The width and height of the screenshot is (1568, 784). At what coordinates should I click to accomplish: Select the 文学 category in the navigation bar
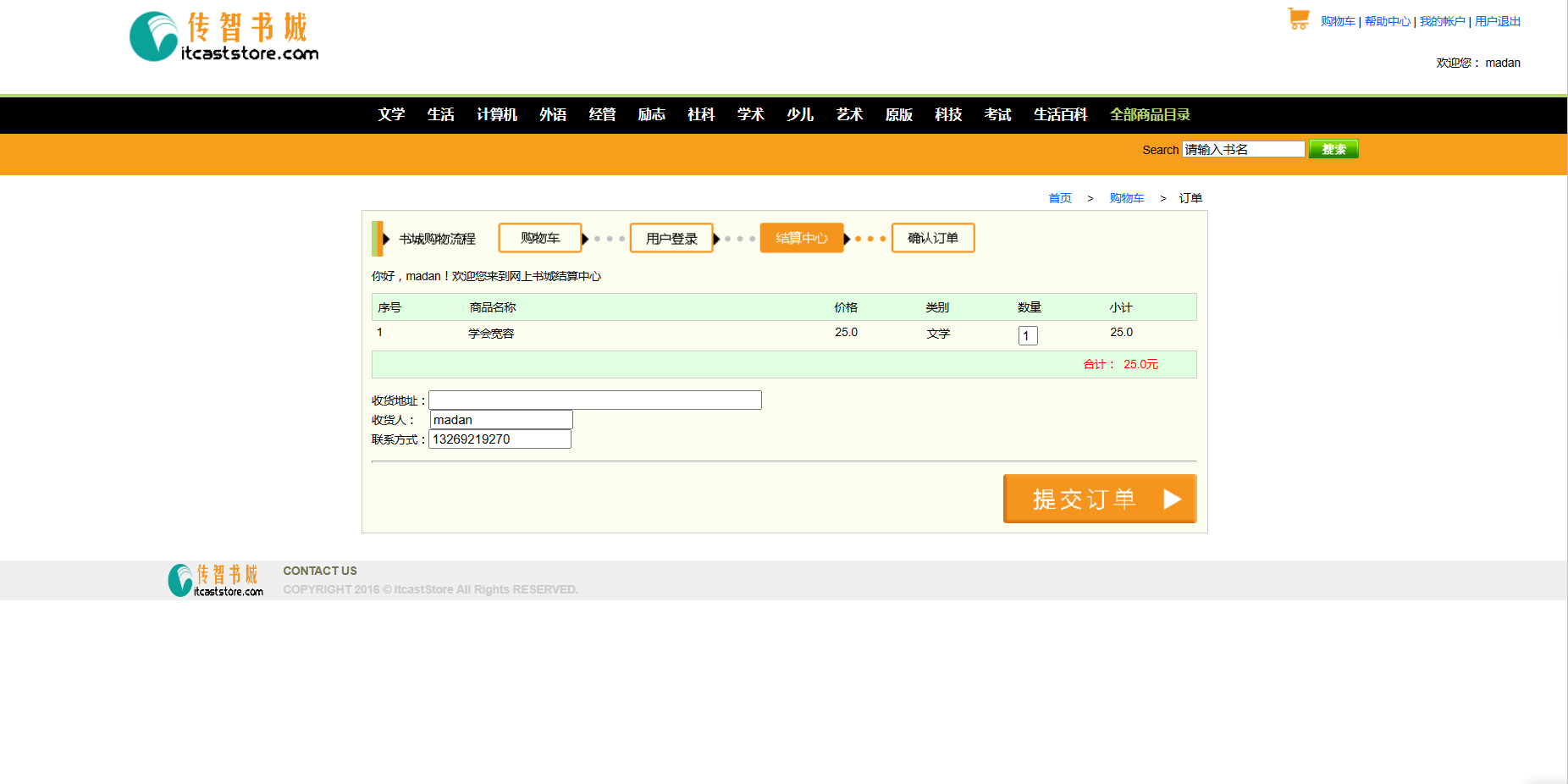point(391,114)
